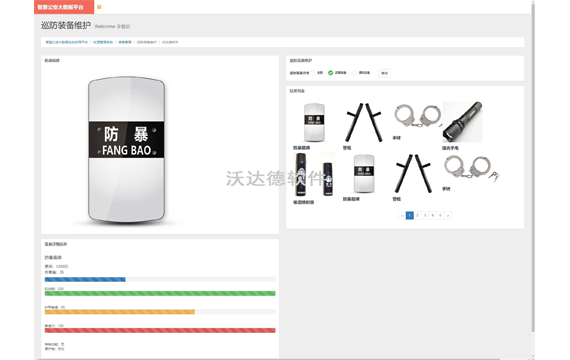The image size is (570, 360).
Task: Click the green striped progress bar
Action: pos(160,293)
